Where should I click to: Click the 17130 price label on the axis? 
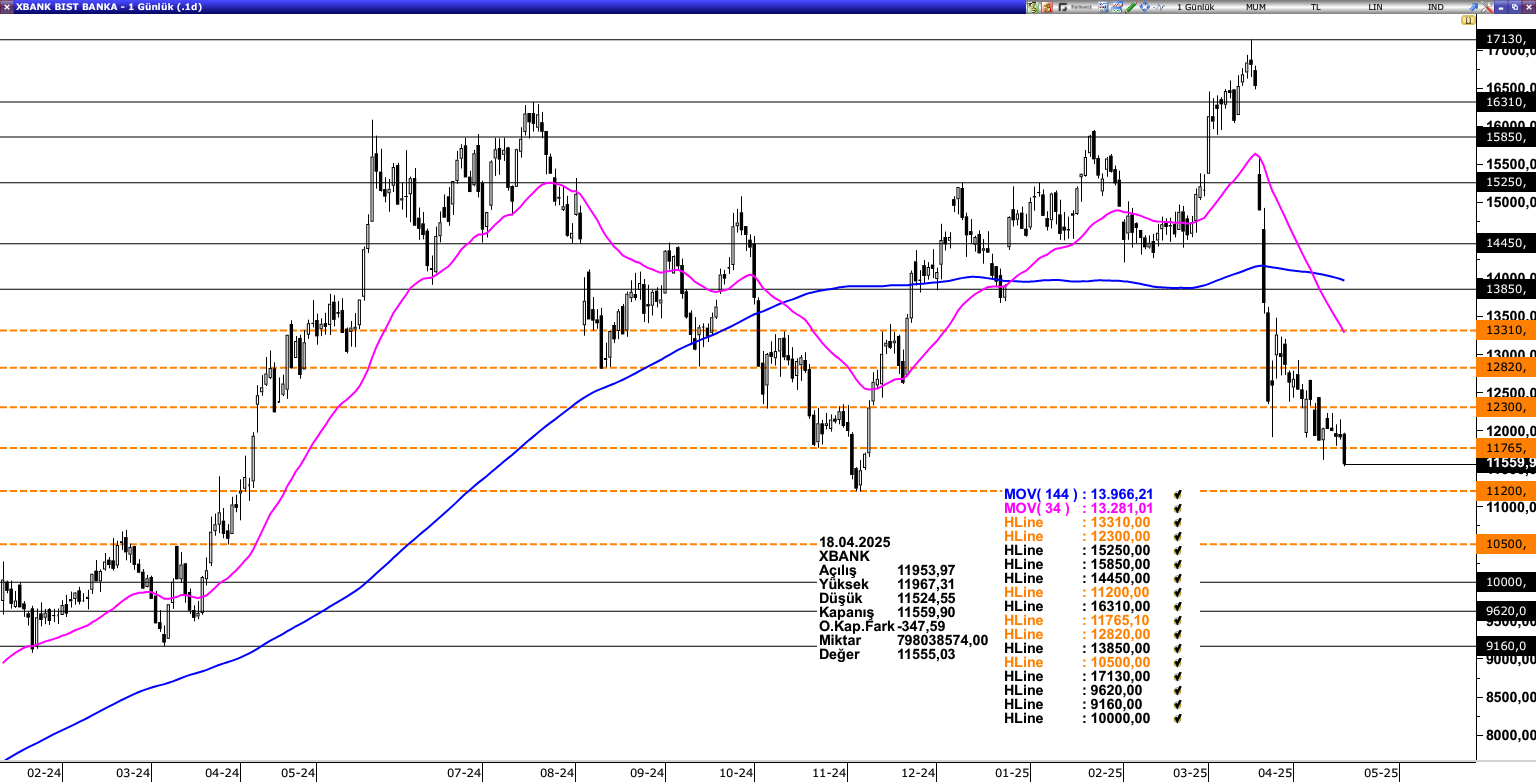pos(1505,39)
